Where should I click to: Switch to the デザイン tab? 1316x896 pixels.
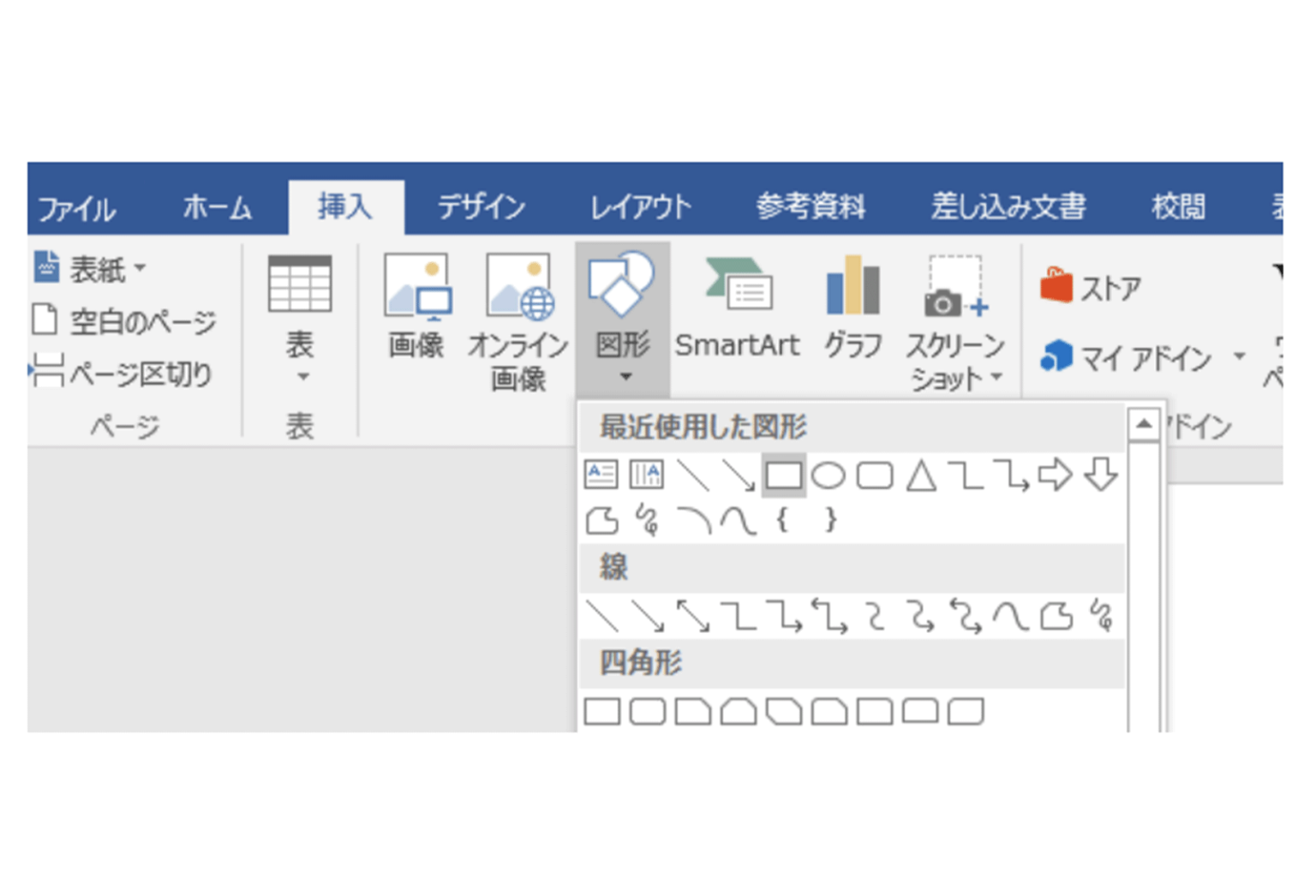coord(482,207)
